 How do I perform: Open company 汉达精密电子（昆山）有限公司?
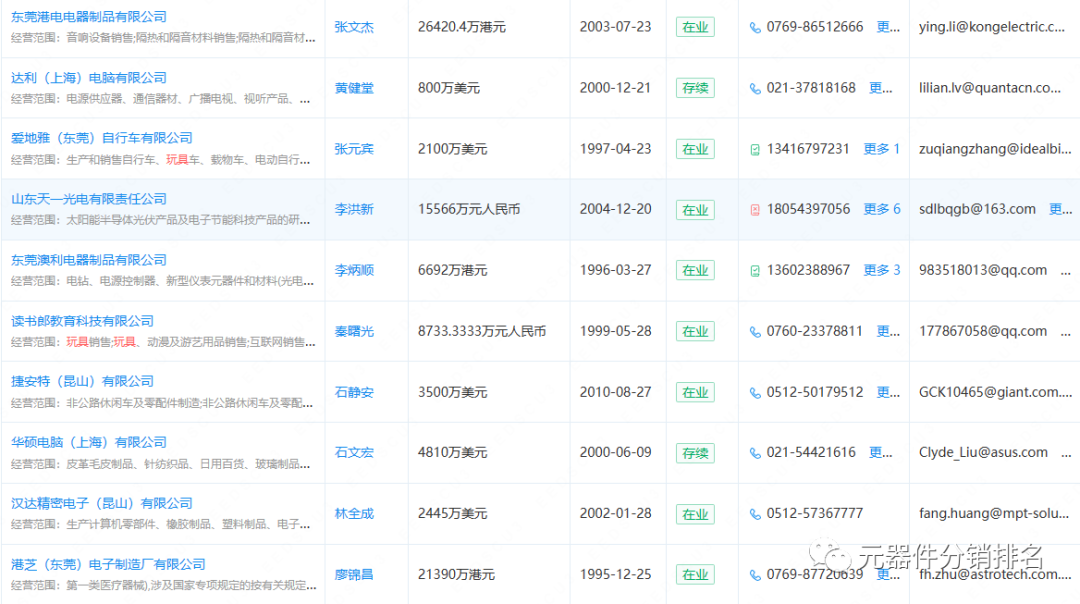tap(102, 503)
